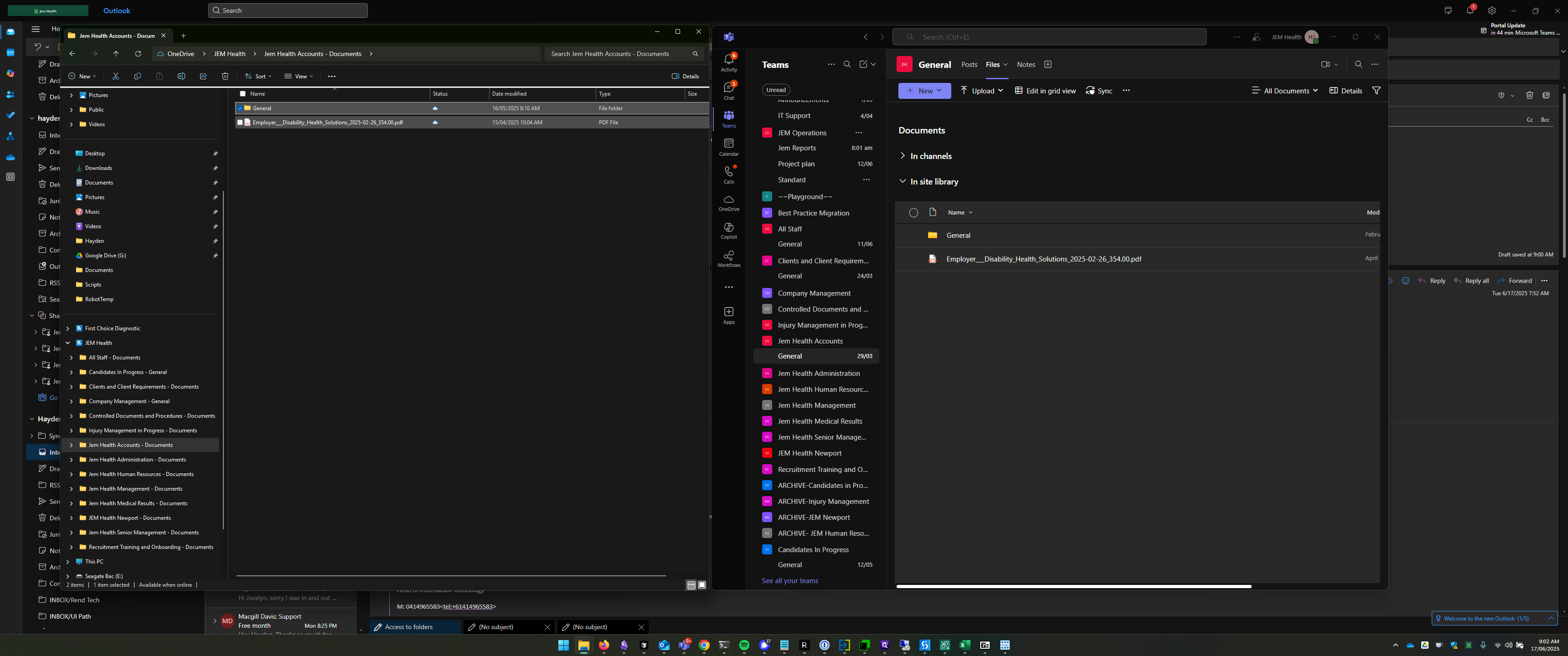Expand Jem Health Administration - Documents tree node
Image resolution: width=1568 pixels, height=656 pixels.
point(71,460)
